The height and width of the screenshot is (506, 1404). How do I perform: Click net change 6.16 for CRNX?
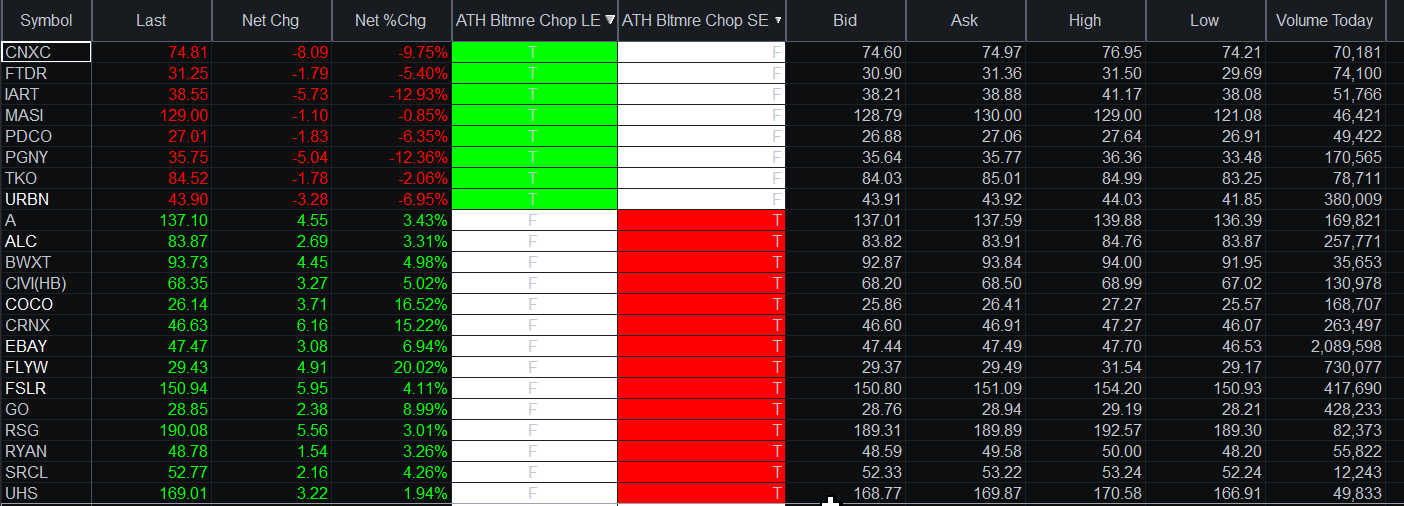[x=312, y=325]
